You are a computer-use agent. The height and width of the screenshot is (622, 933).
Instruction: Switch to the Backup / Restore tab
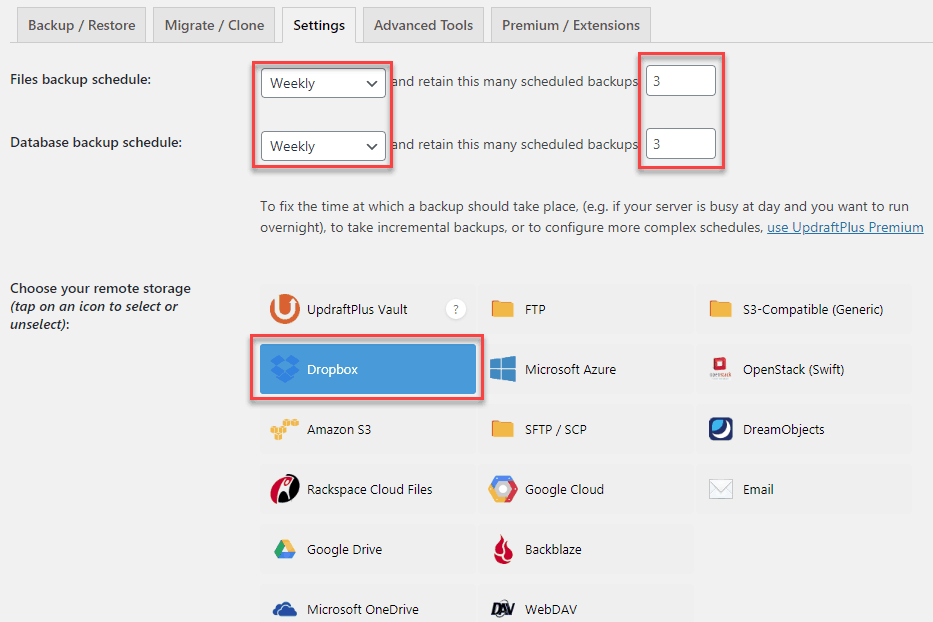[82, 26]
